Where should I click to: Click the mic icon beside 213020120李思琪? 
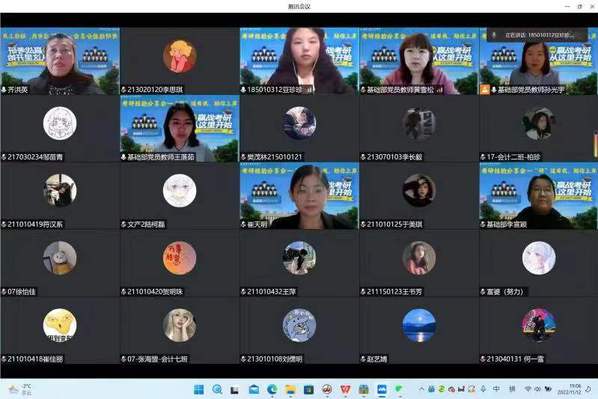124,90
